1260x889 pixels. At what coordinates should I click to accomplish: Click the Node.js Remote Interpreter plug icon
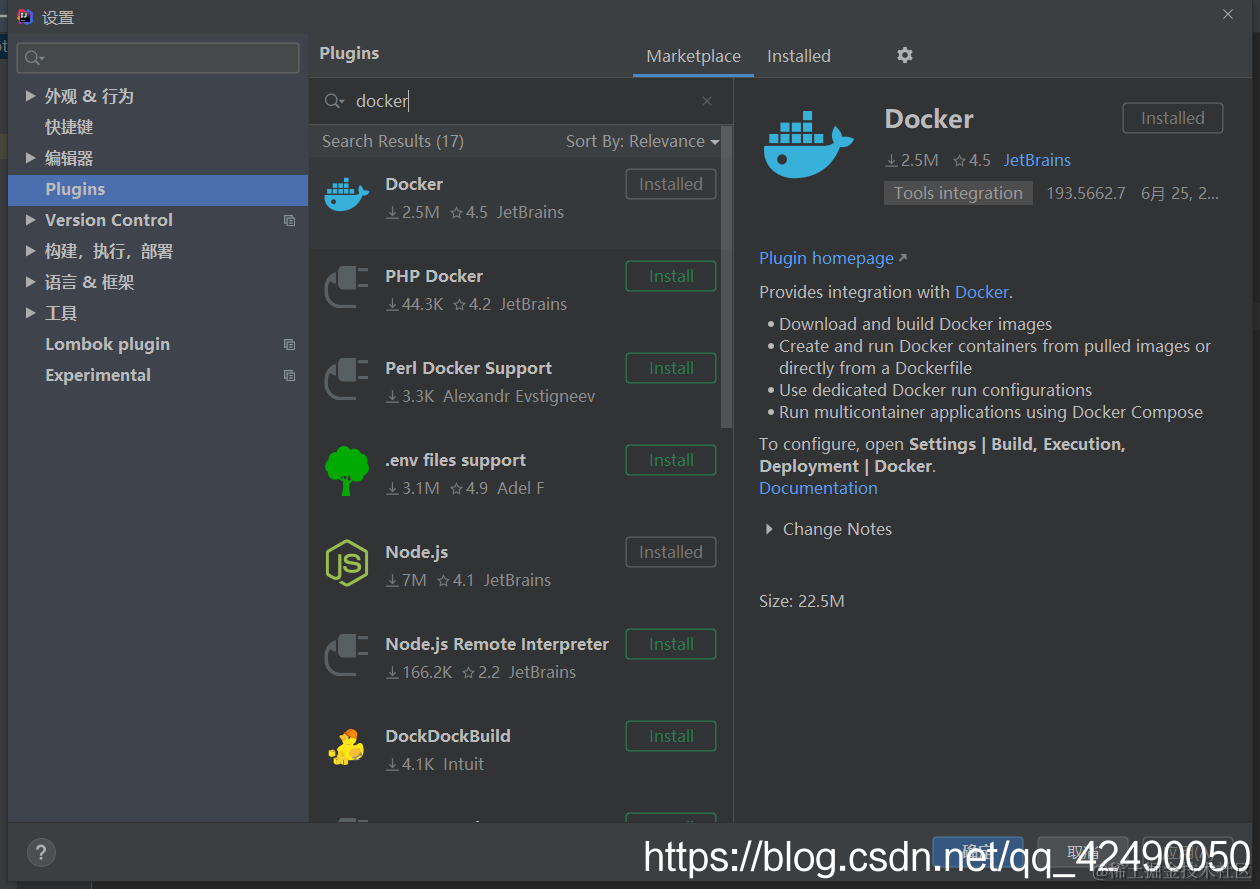coord(347,655)
